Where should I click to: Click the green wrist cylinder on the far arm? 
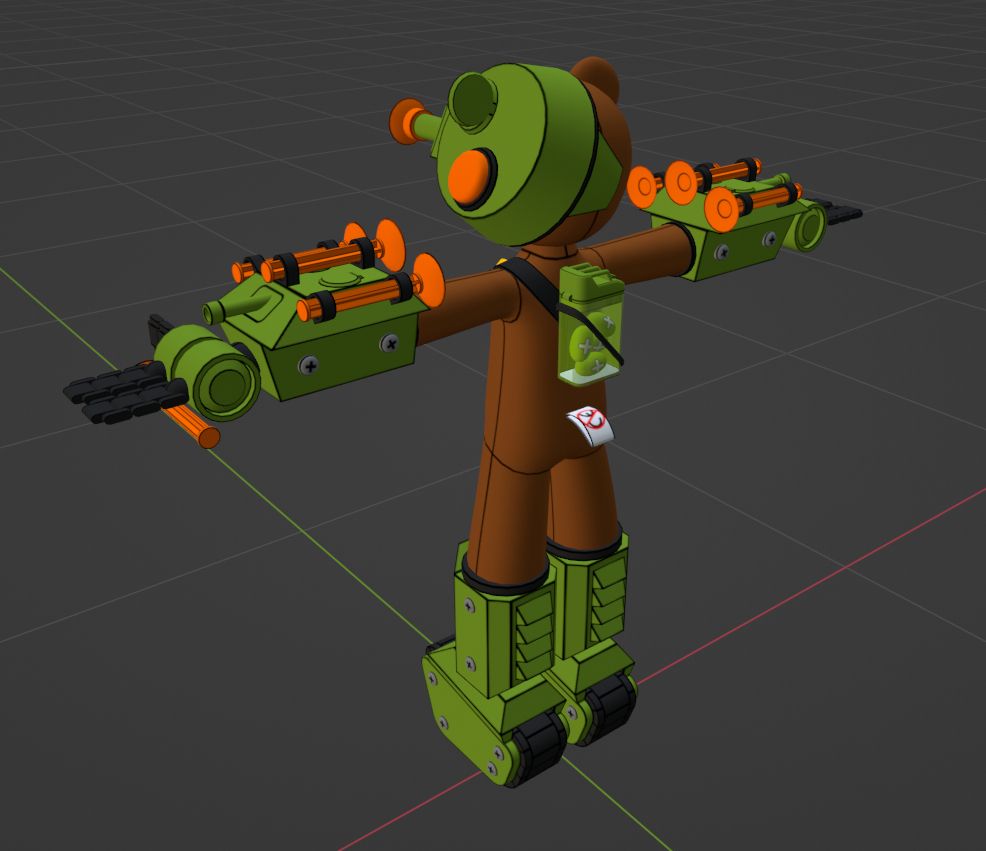coord(808,226)
